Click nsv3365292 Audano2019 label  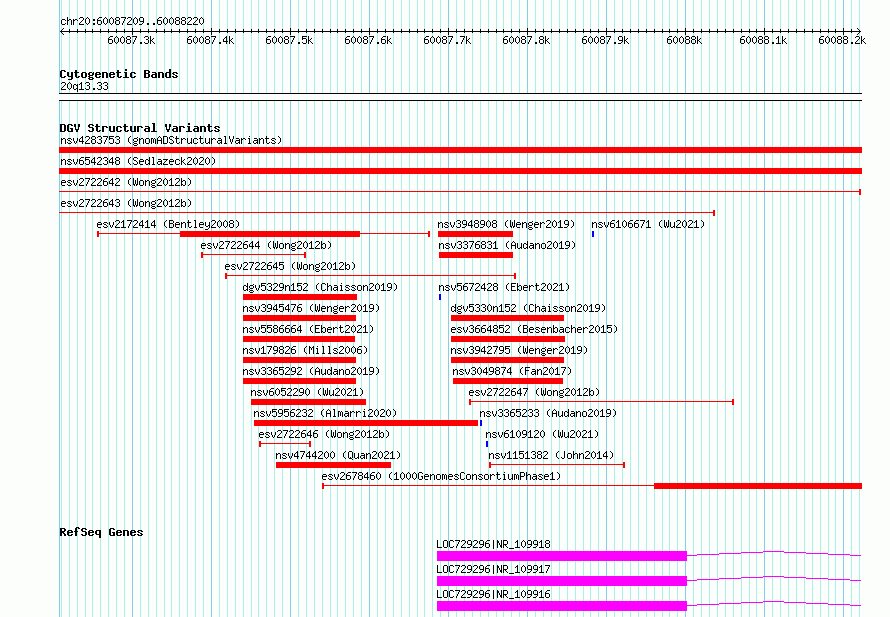(311, 371)
